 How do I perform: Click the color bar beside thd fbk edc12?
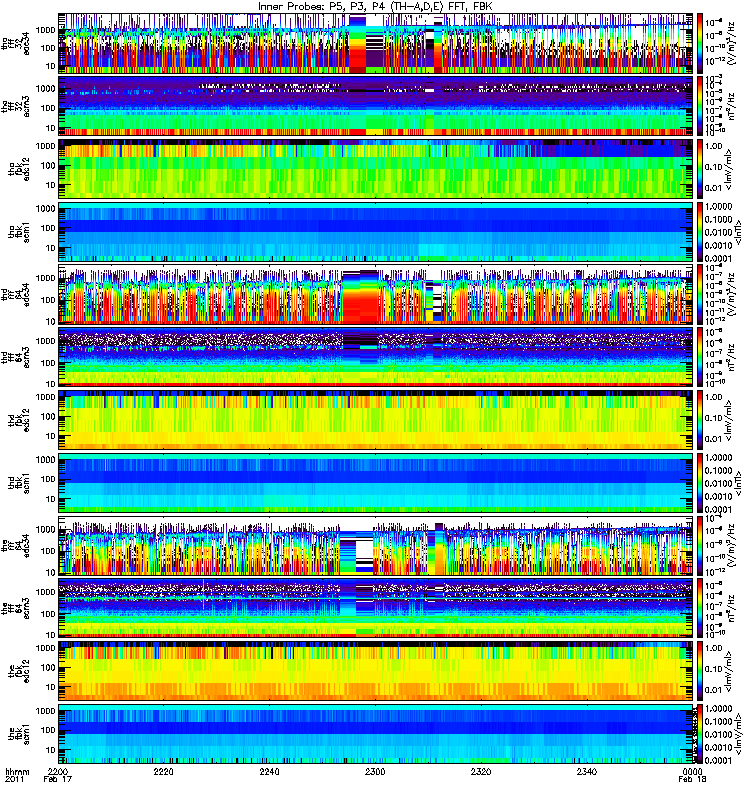pos(699,420)
